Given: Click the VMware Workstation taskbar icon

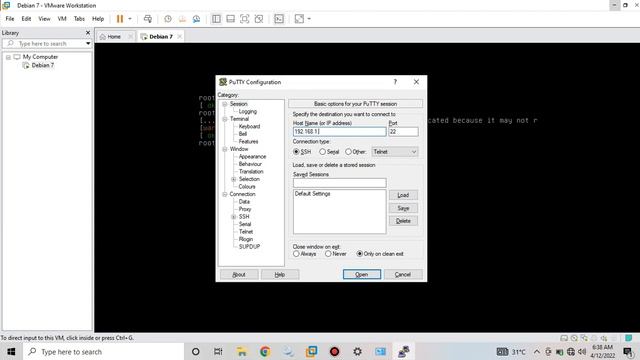Looking at the screenshot, I should pyautogui.click(x=311, y=351).
